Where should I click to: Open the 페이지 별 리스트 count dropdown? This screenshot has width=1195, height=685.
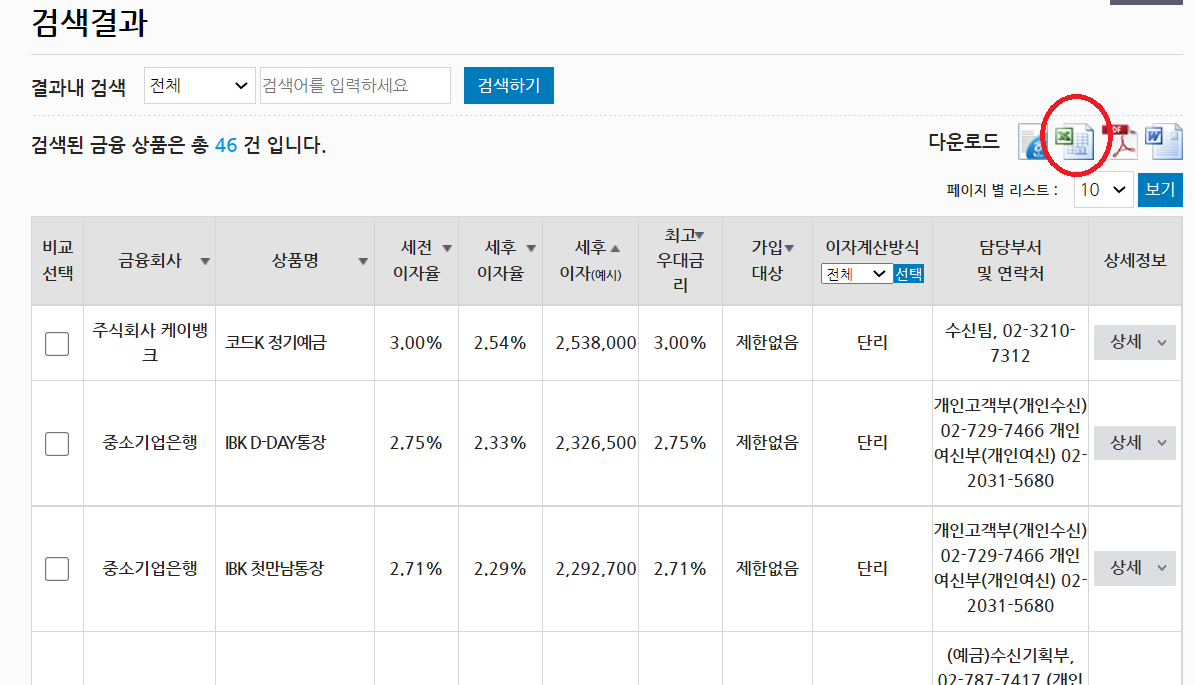point(1103,190)
